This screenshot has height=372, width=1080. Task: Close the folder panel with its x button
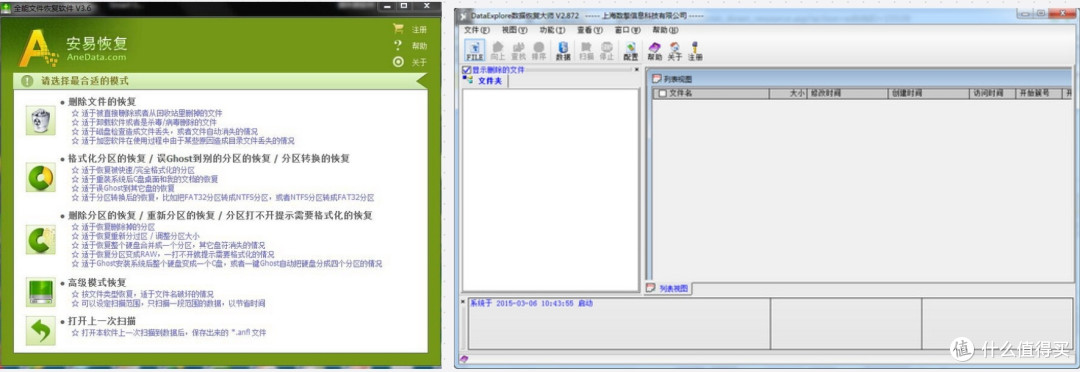pyautogui.click(x=636, y=70)
